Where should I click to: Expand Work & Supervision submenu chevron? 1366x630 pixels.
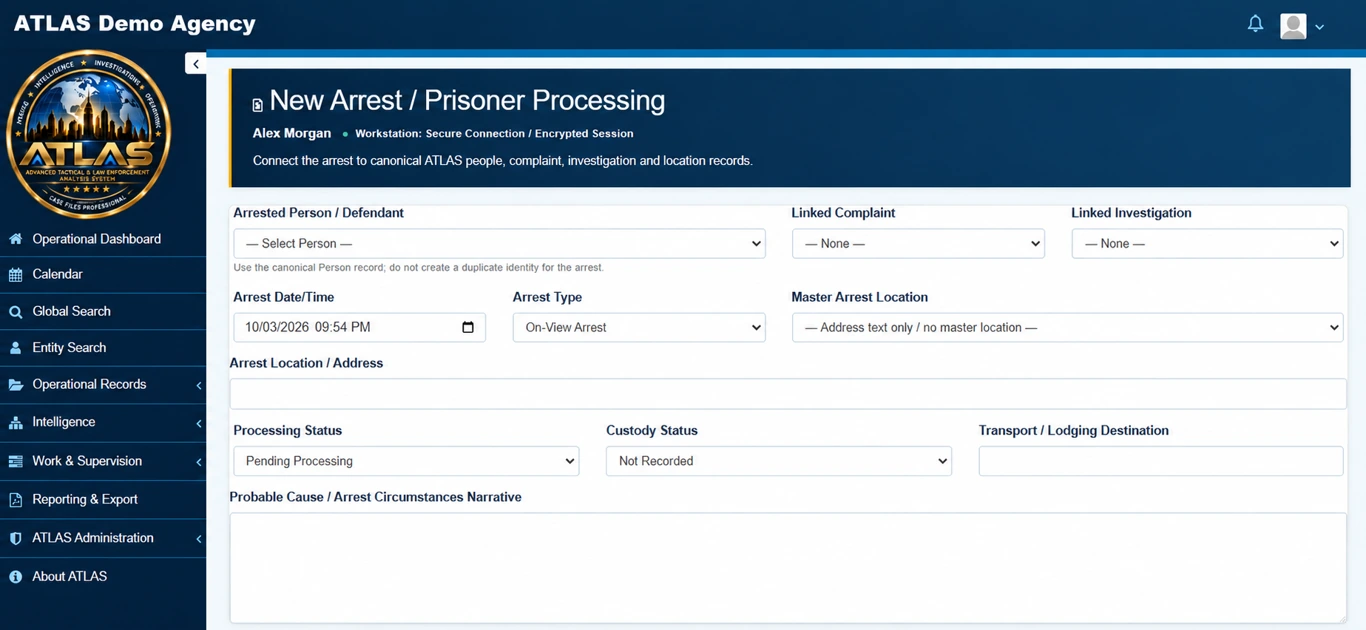198,462
